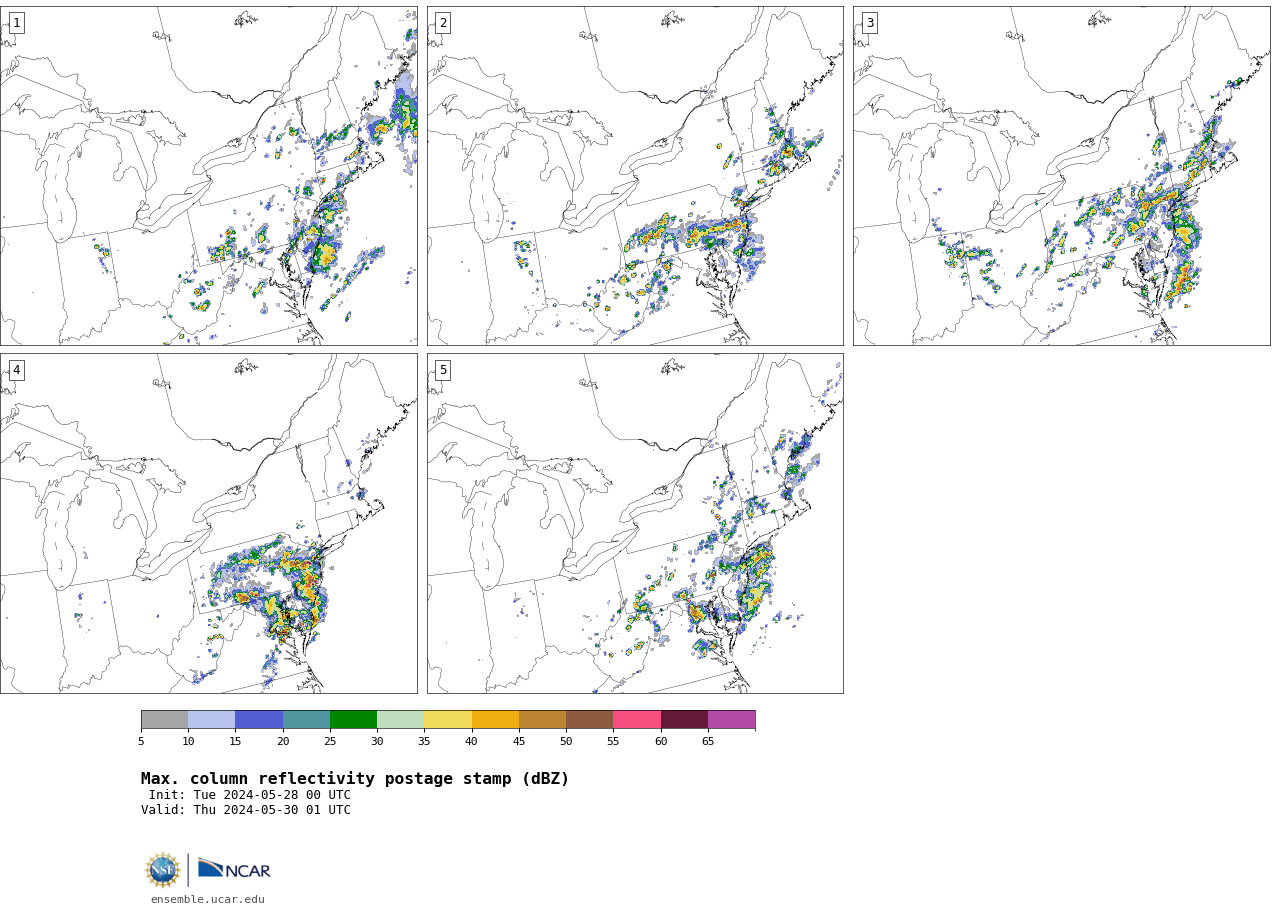
Task: Click the Valid: Thu 2024-05-30 01 UTC line
Action: click(246, 810)
